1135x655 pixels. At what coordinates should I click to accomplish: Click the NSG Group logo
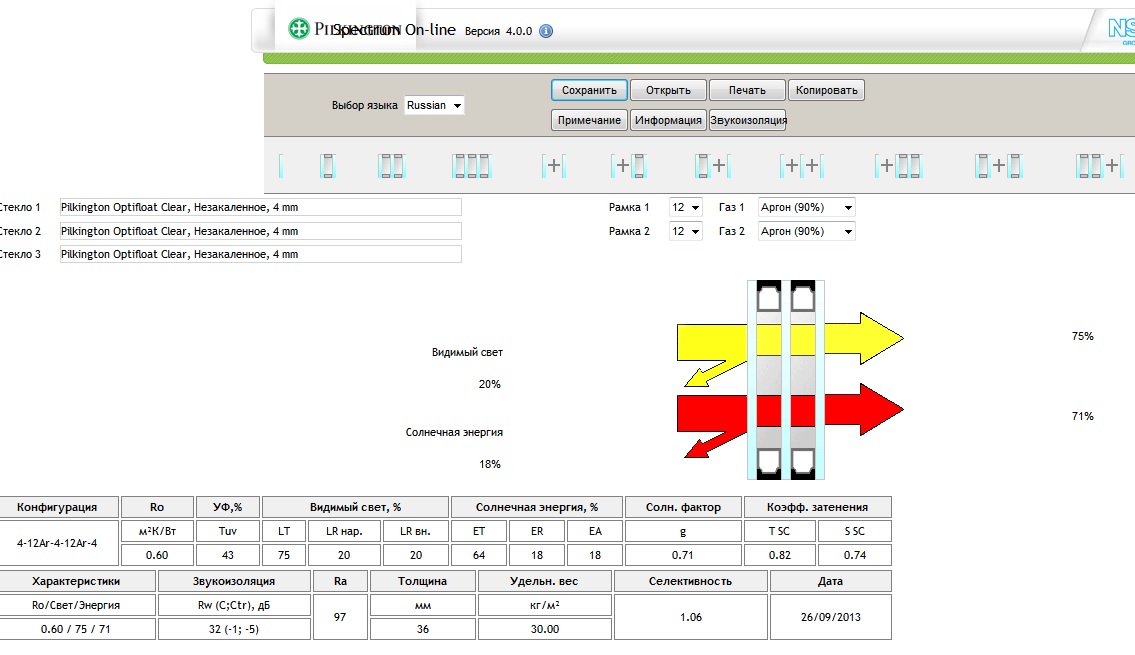(x=1121, y=30)
